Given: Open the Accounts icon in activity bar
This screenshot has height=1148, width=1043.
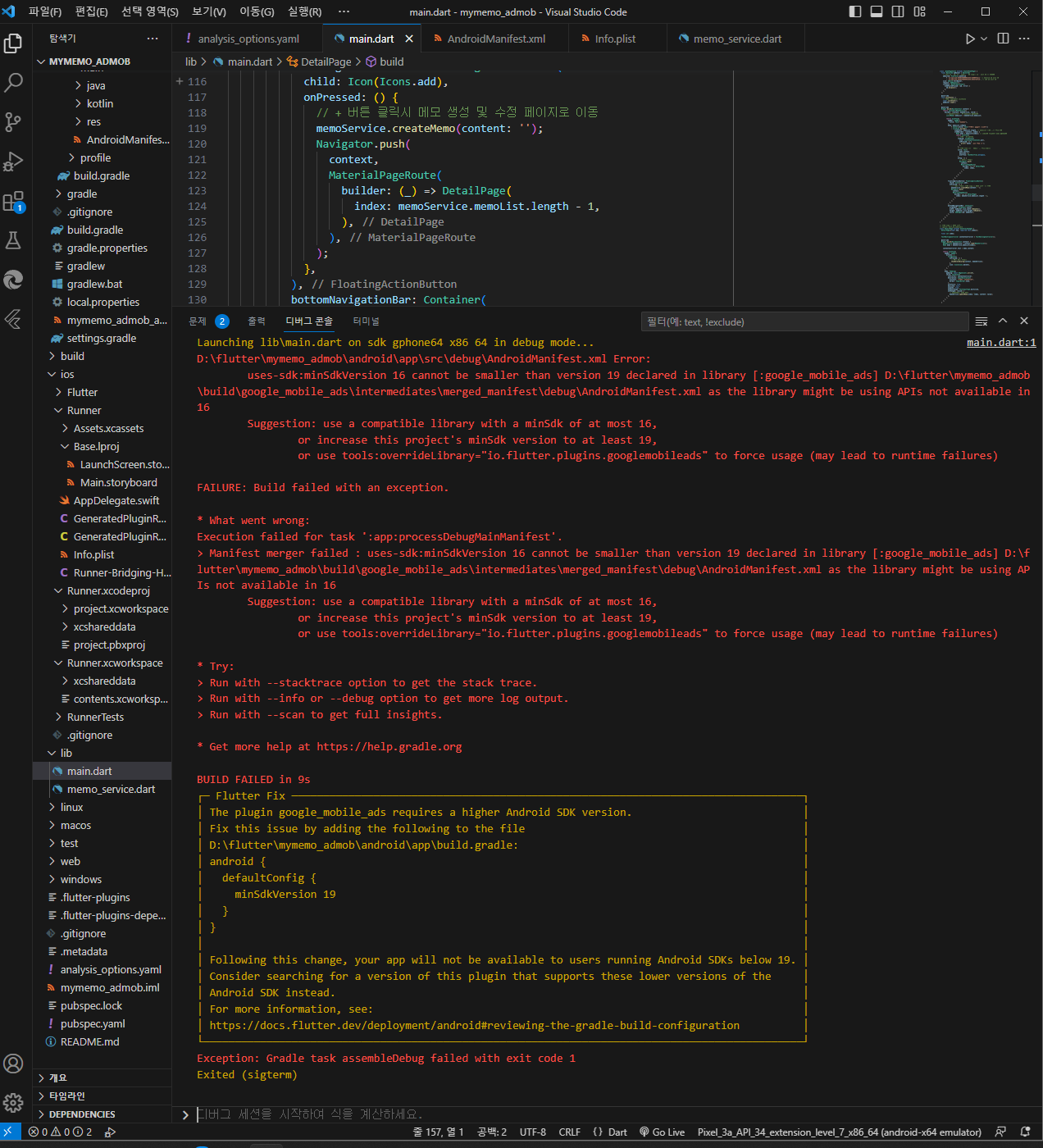Looking at the screenshot, I should [13, 1064].
